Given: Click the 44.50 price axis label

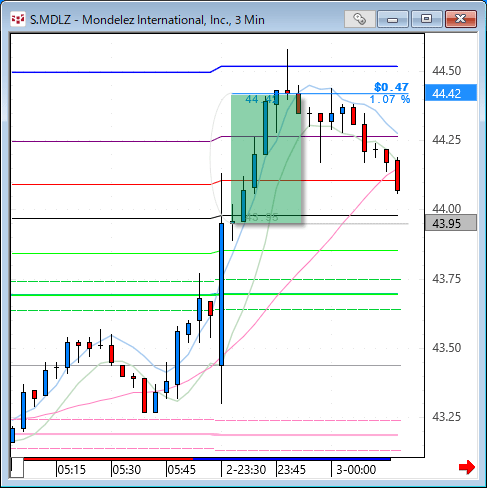Looking at the screenshot, I should click(446, 71).
